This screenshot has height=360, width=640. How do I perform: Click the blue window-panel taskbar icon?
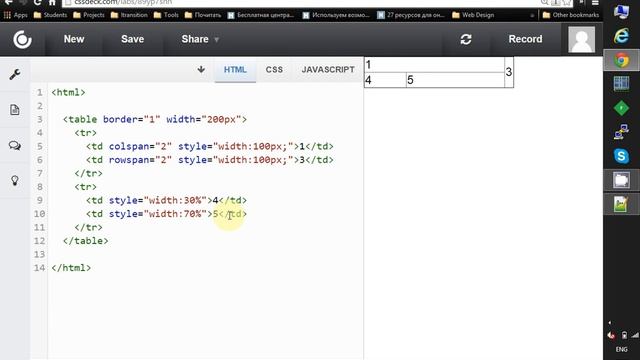621,84
